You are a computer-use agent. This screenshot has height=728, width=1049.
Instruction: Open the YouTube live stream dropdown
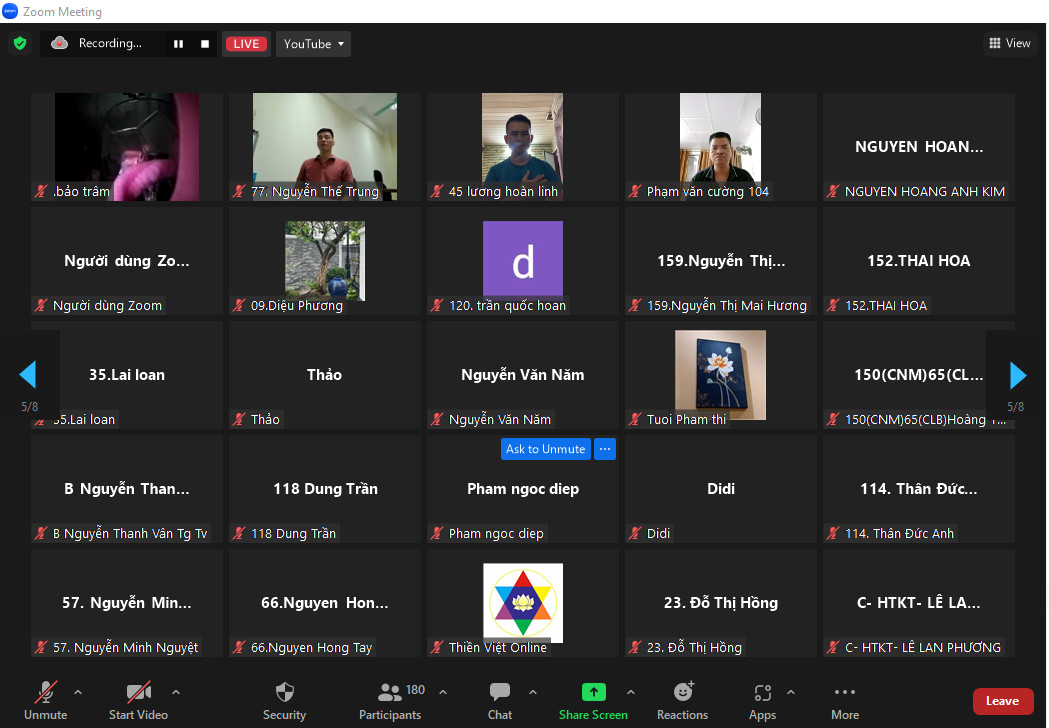click(x=313, y=44)
